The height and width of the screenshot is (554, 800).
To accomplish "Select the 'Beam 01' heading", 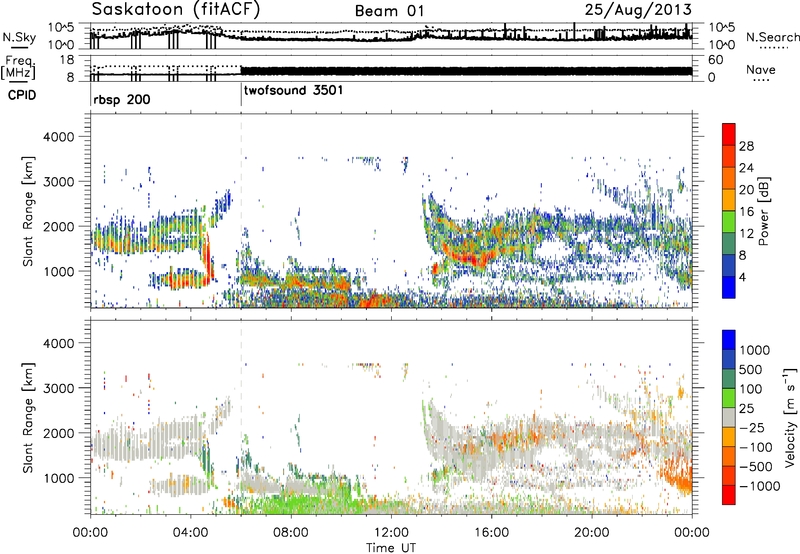I will click(389, 11).
